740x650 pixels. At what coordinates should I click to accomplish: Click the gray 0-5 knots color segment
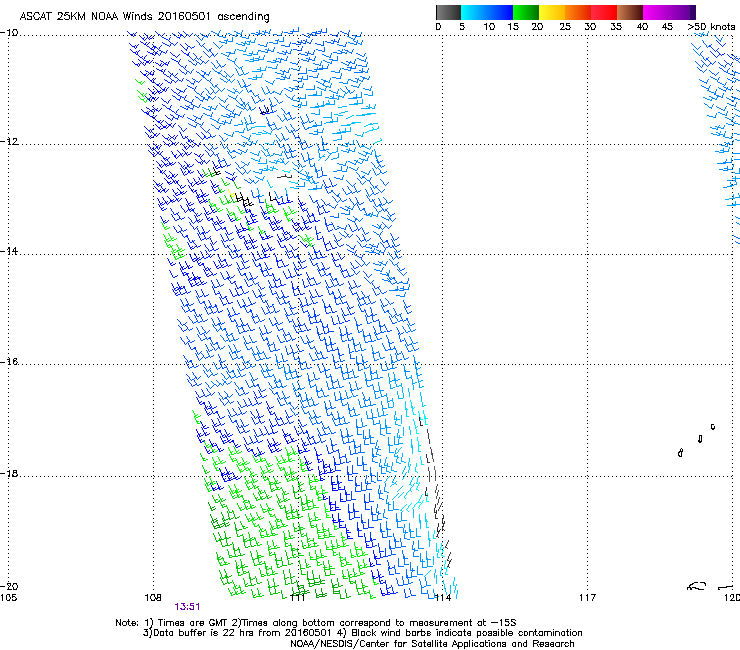pyautogui.click(x=448, y=12)
